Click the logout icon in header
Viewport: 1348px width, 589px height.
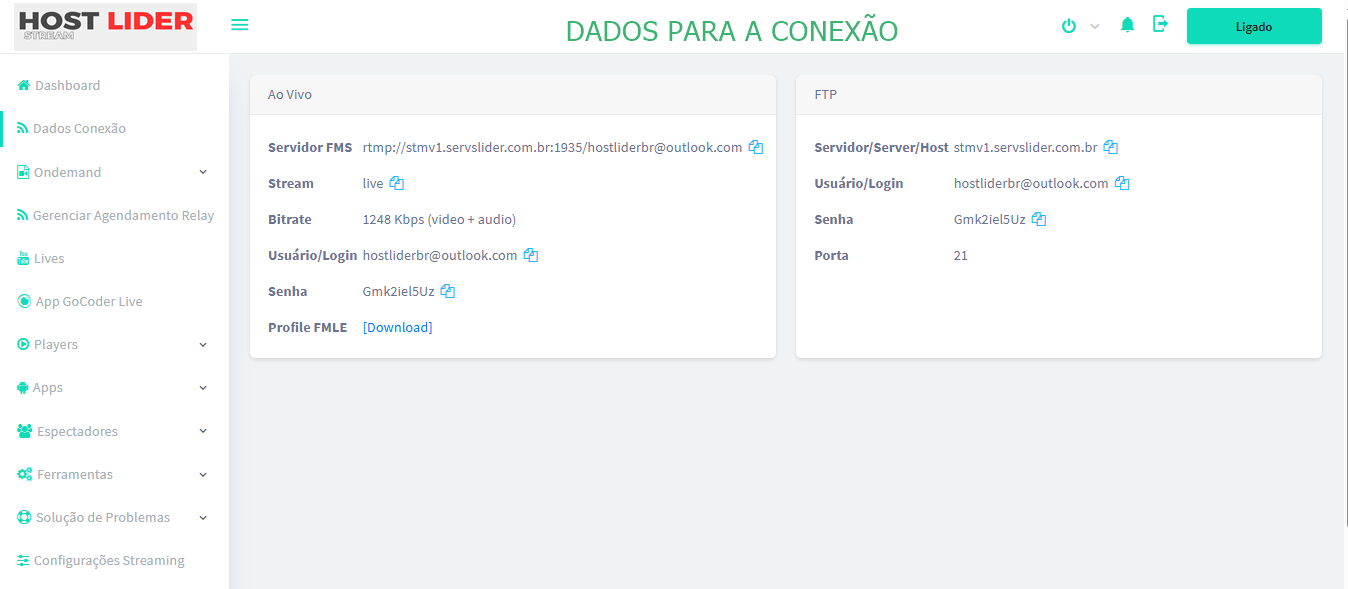click(x=1160, y=25)
